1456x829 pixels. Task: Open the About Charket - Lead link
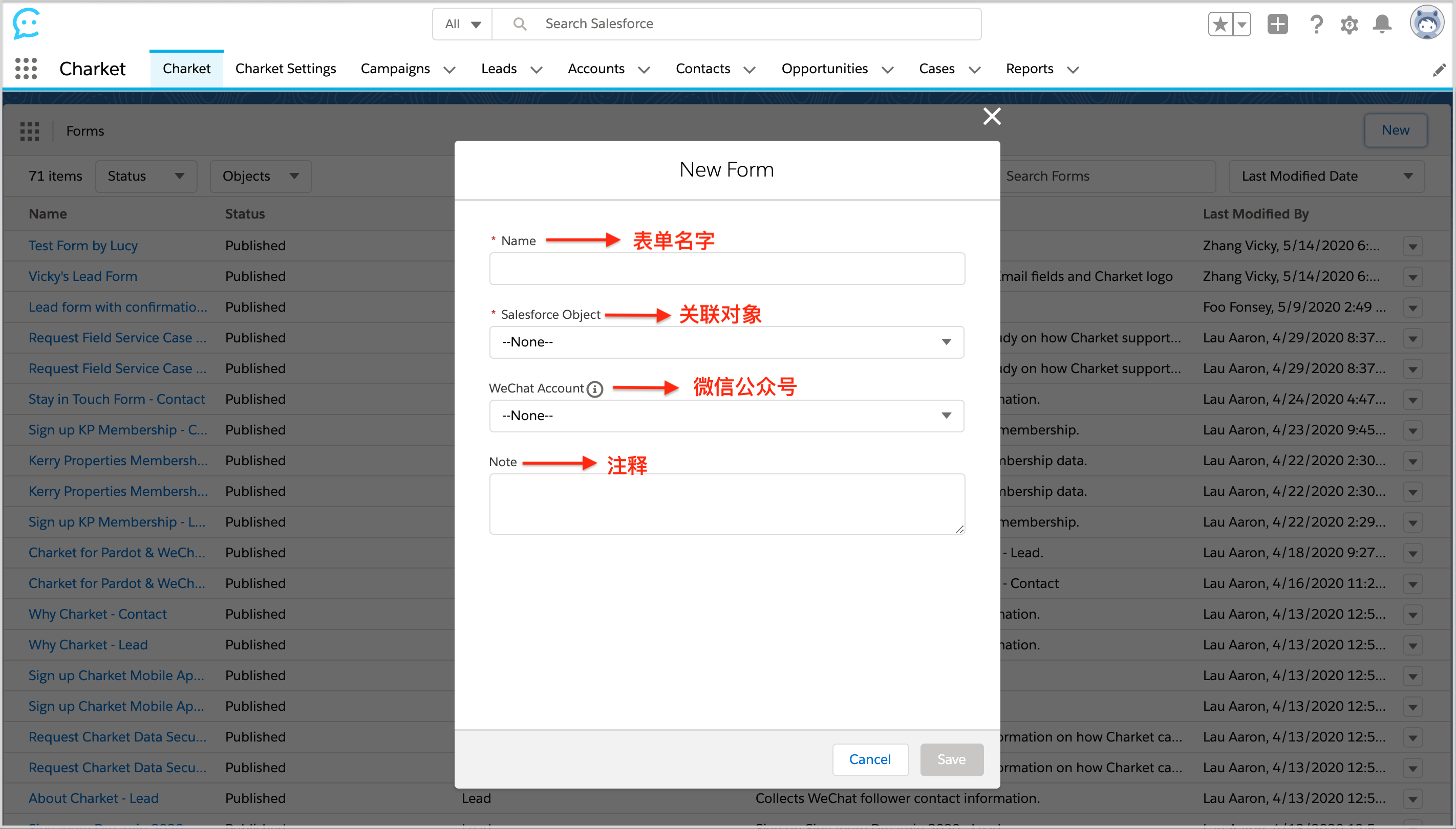93,799
